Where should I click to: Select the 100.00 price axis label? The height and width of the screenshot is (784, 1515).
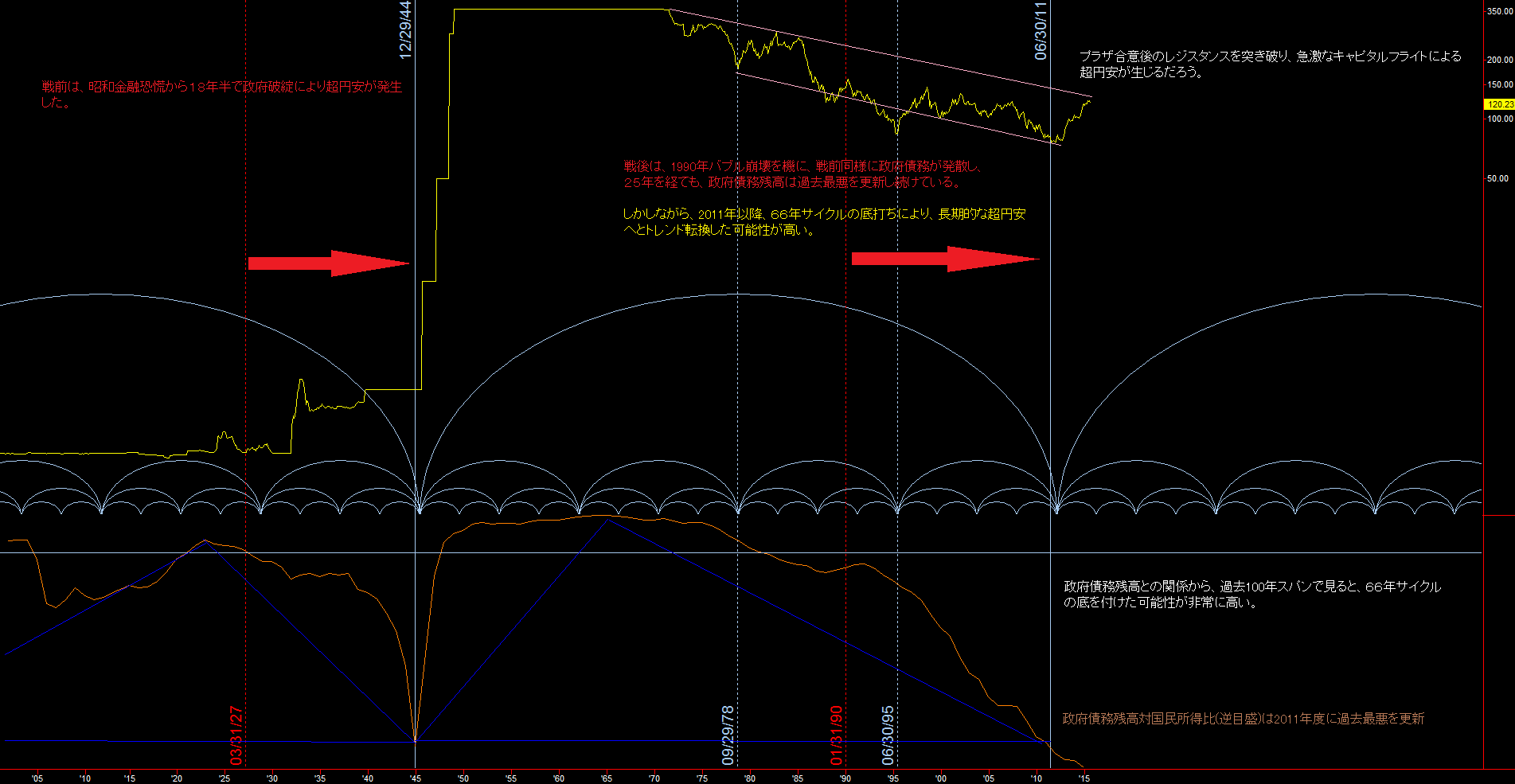1500,119
